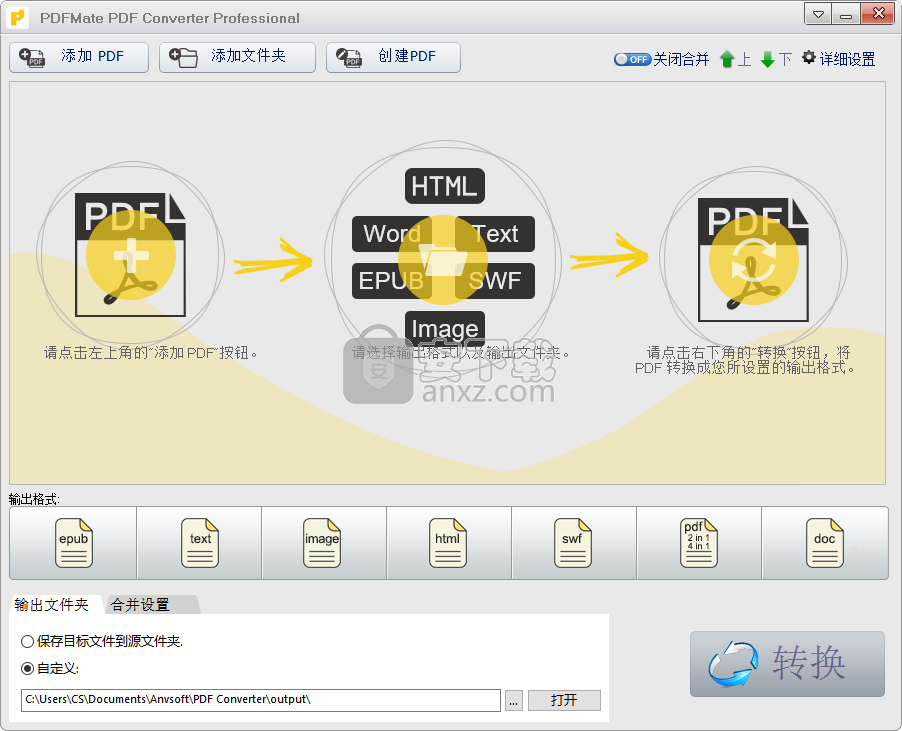Click the add PDF illustration icon
Viewport: 902px width, 731px height.
(x=131, y=255)
